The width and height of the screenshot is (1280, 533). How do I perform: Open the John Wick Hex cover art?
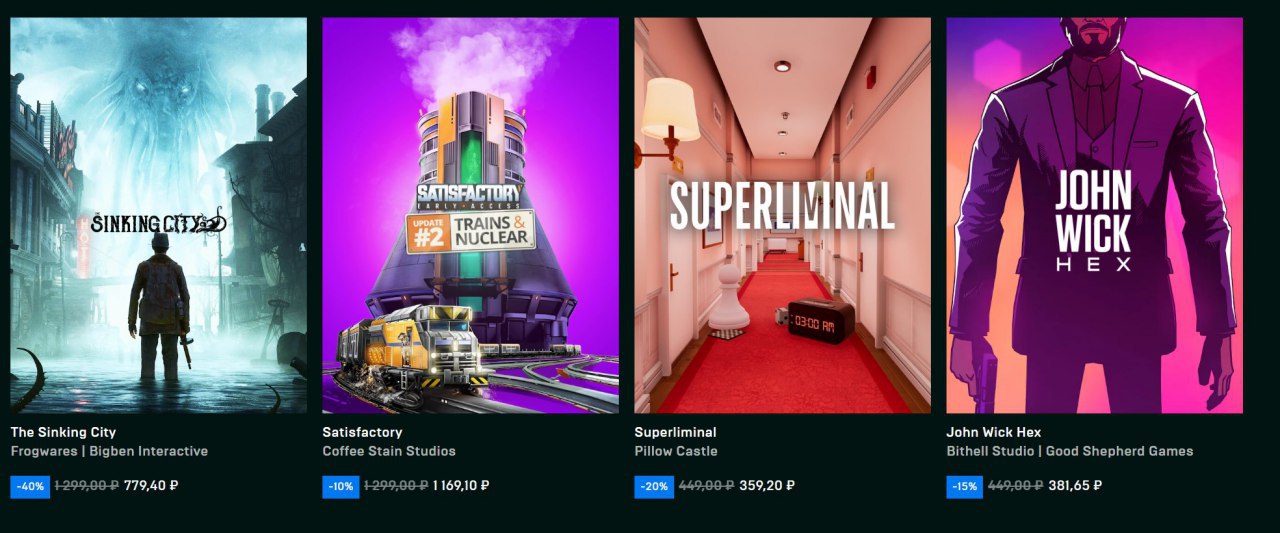[x=1095, y=215]
